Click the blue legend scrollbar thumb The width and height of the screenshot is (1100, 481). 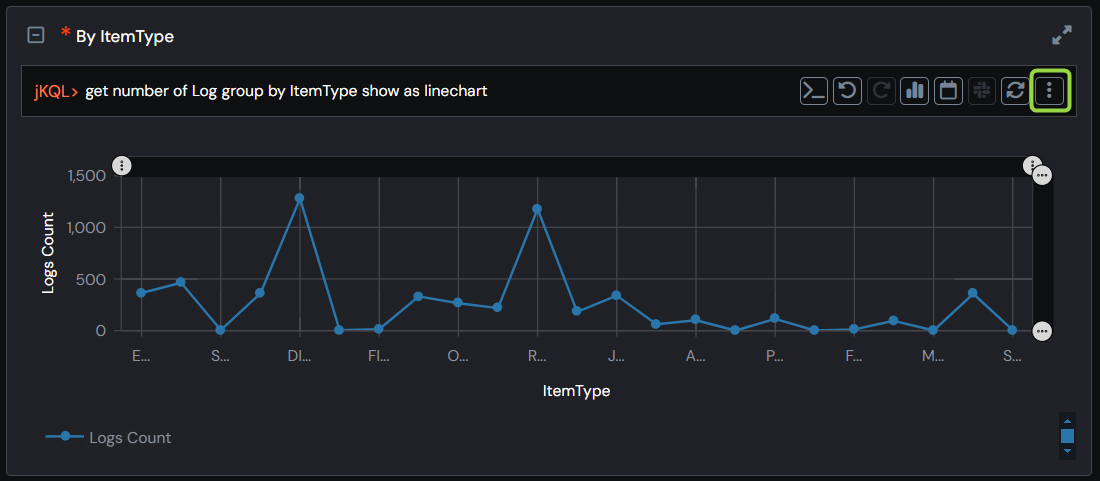pos(1067,436)
